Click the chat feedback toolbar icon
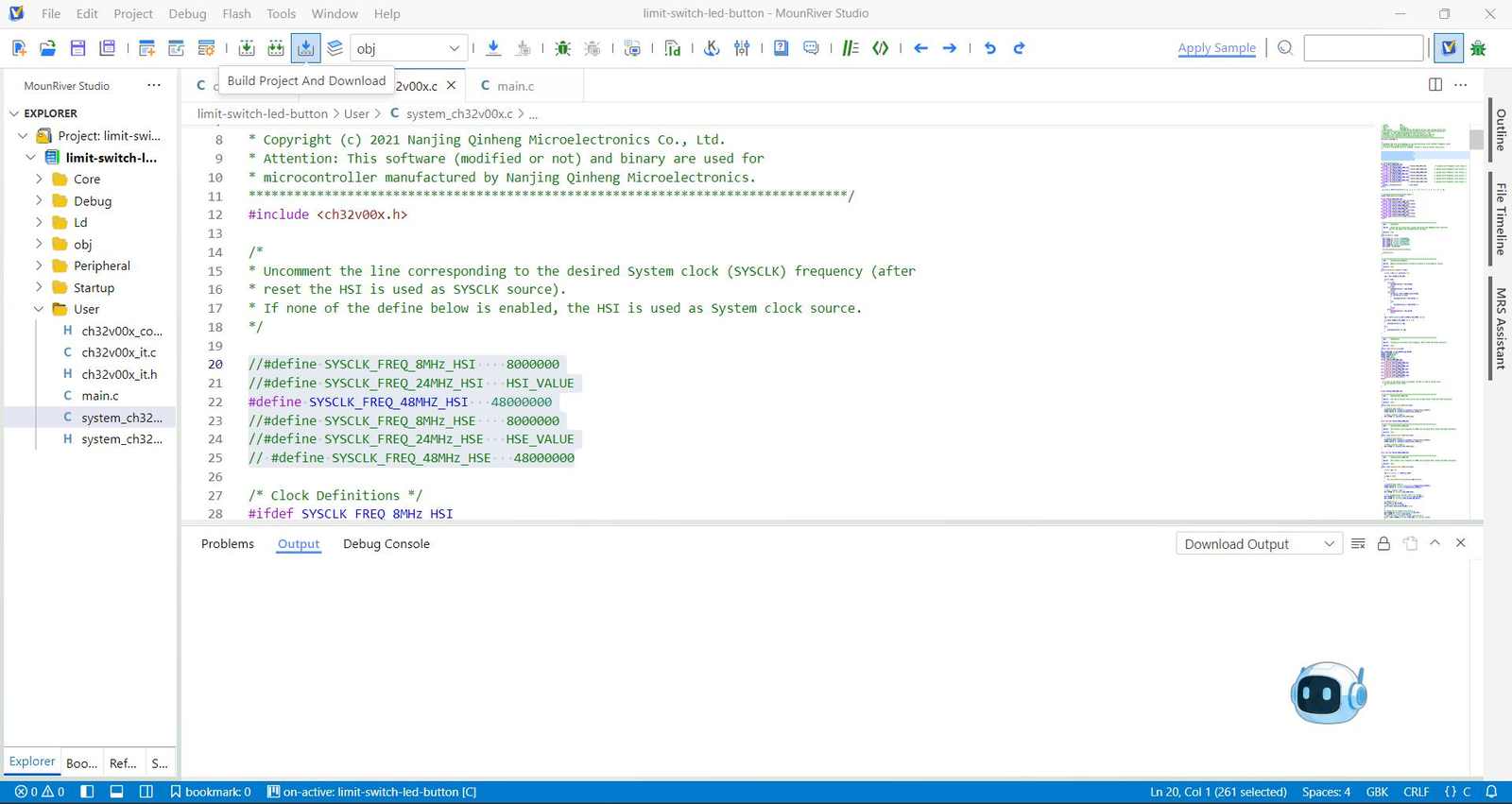Viewport: 1512px width, 804px height. point(811,48)
